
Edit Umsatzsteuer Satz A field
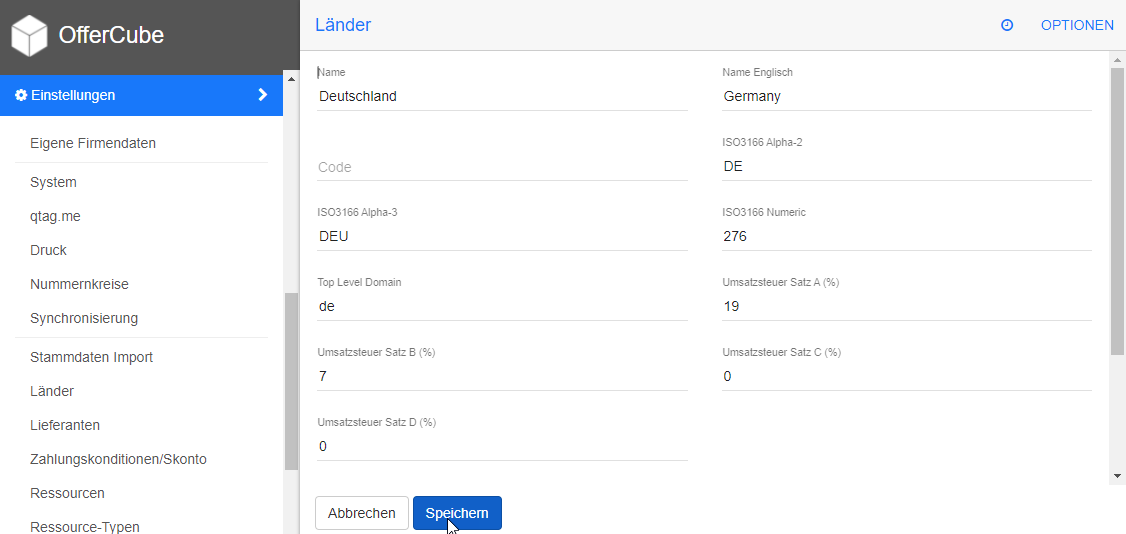[907, 306]
